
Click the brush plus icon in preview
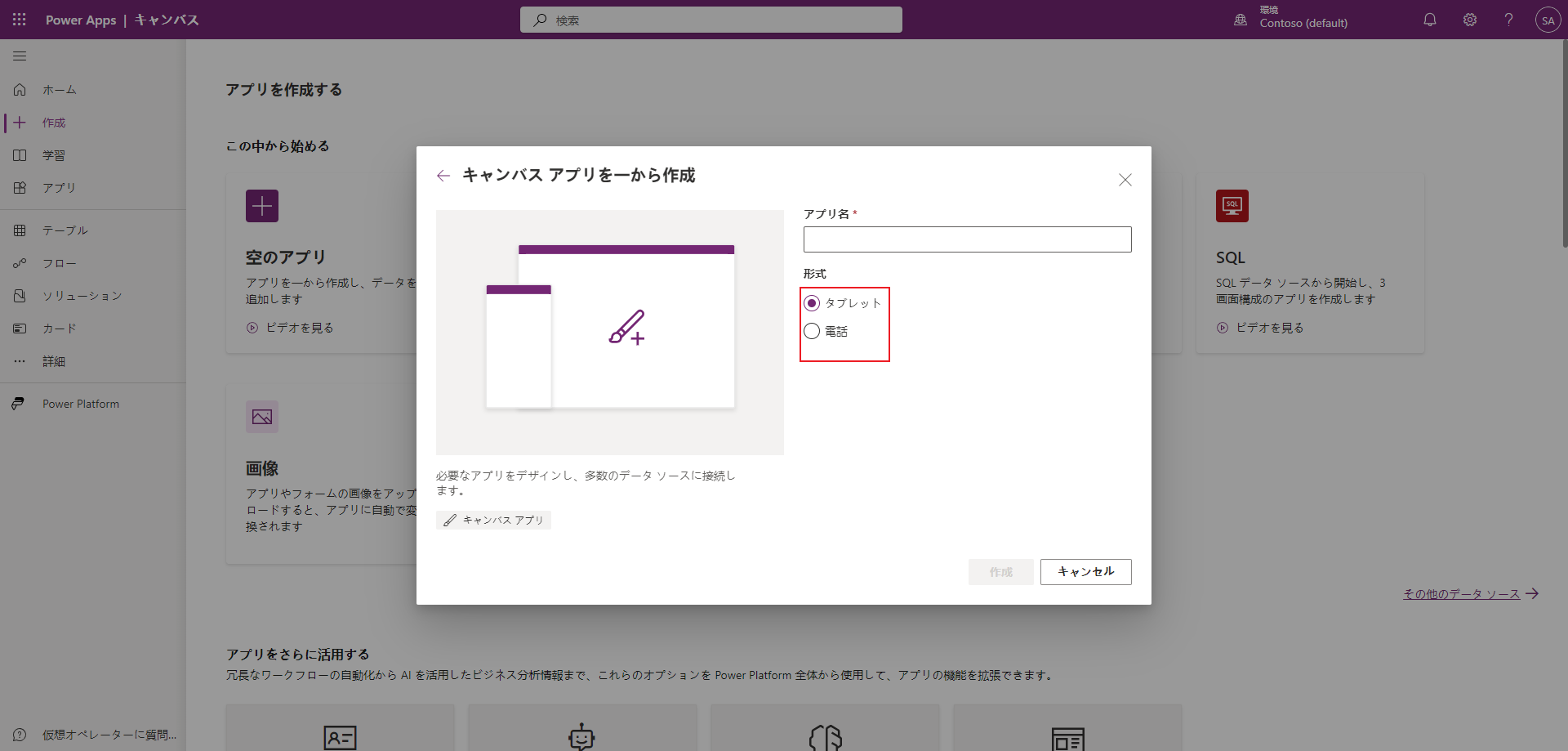[627, 327]
